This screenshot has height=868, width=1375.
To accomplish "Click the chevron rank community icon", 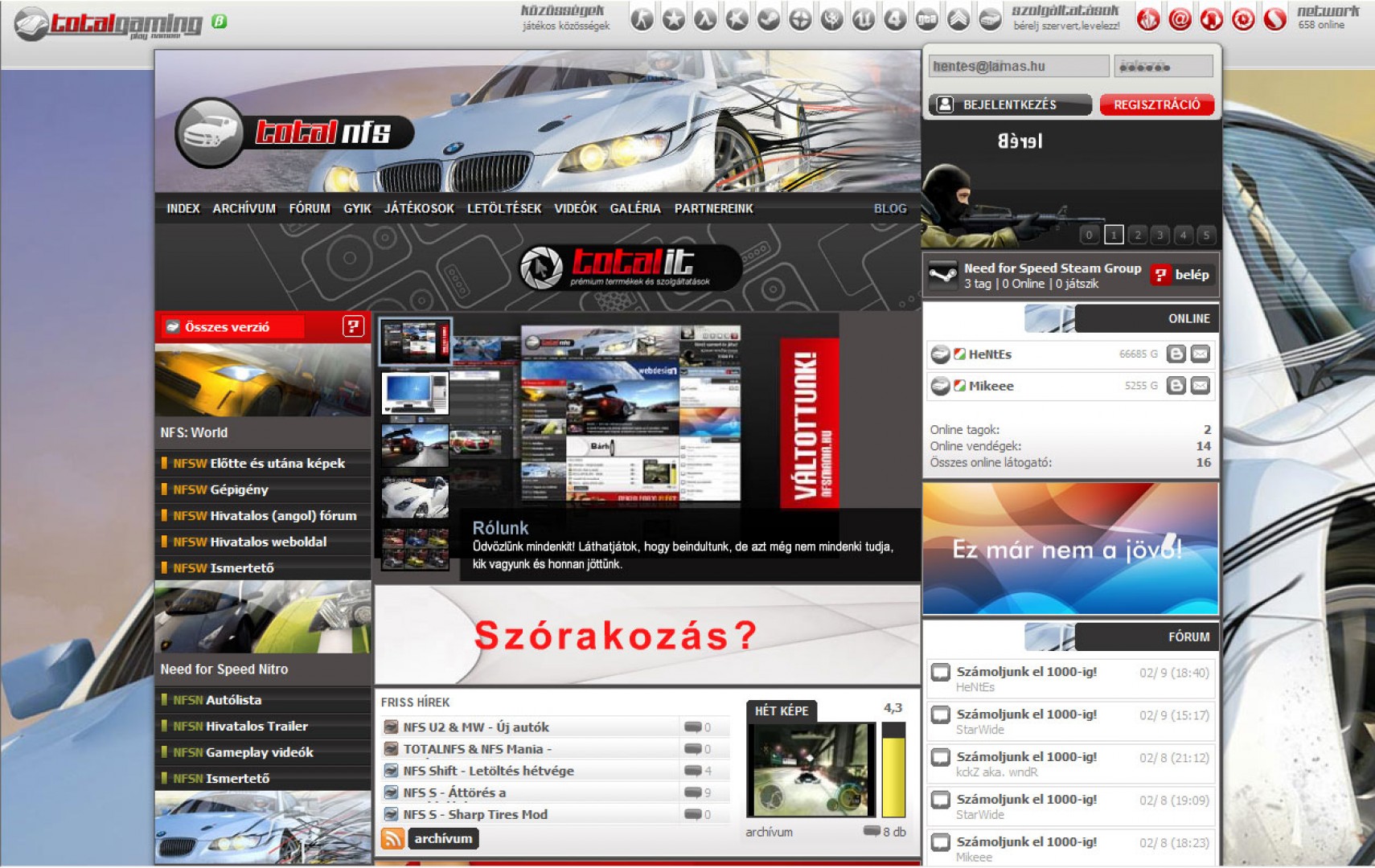I will (x=958, y=18).
